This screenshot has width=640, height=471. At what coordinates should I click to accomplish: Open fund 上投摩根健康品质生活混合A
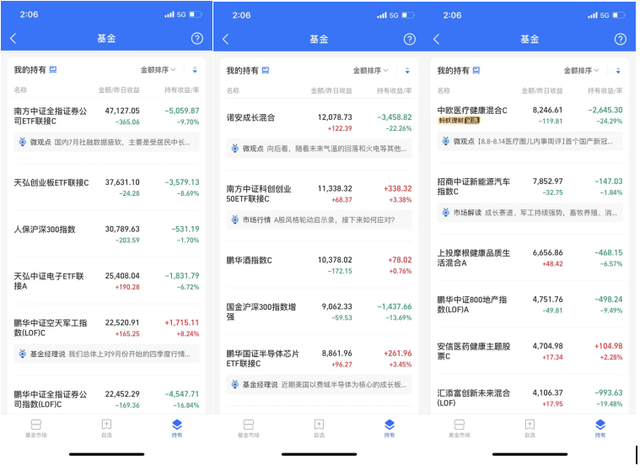[473, 258]
